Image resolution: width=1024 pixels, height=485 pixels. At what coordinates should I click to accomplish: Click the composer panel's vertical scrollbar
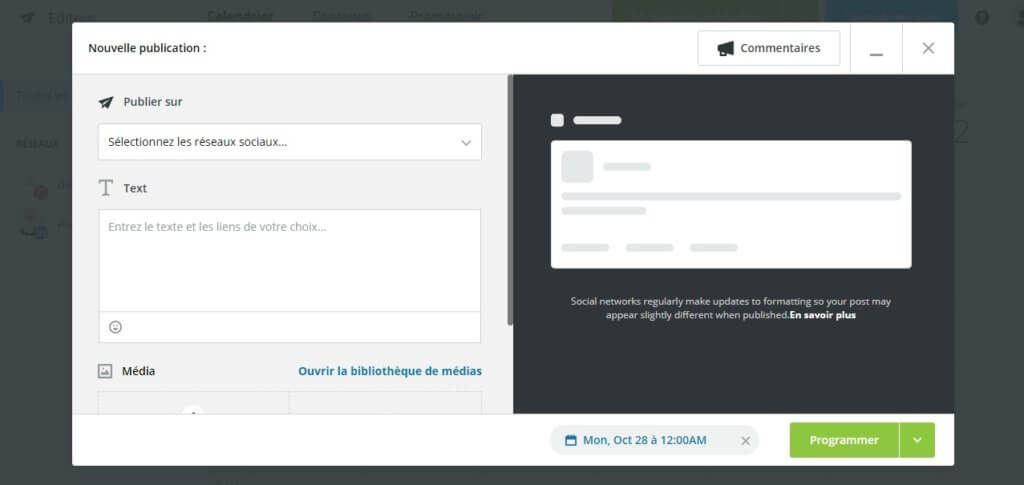point(510,200)
